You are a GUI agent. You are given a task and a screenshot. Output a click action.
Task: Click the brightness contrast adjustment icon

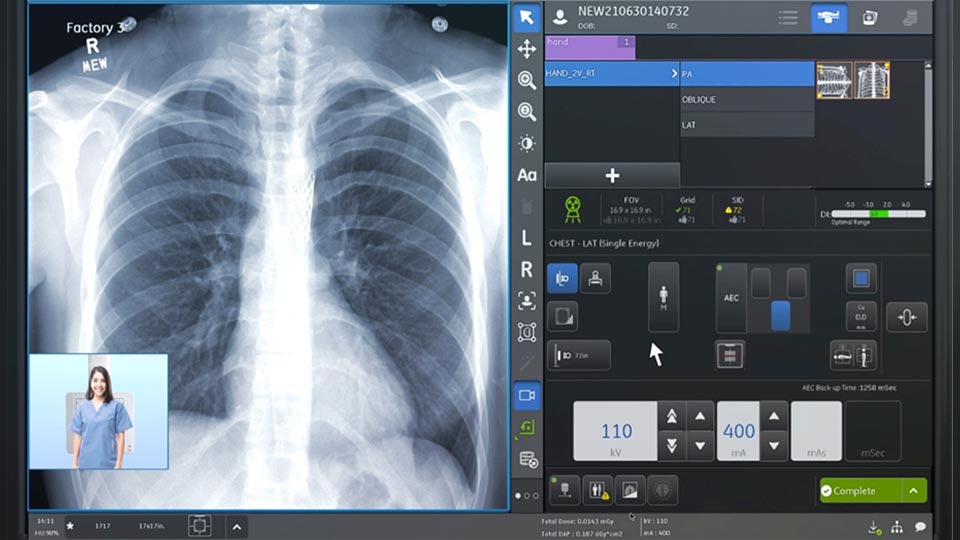point(527,143)
